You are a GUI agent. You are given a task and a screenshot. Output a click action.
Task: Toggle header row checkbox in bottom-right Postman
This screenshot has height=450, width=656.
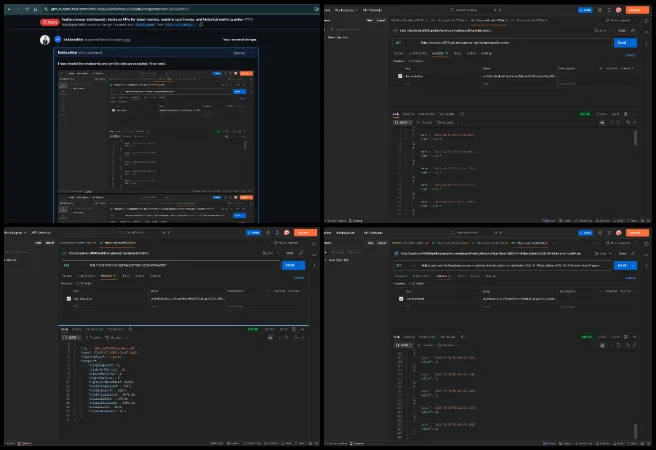[400, 299]
